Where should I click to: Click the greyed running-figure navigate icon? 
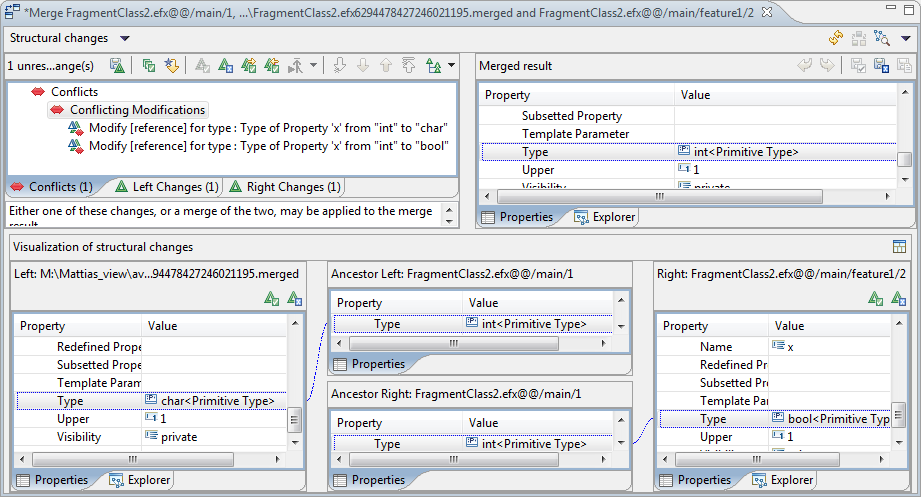(295, 65)
